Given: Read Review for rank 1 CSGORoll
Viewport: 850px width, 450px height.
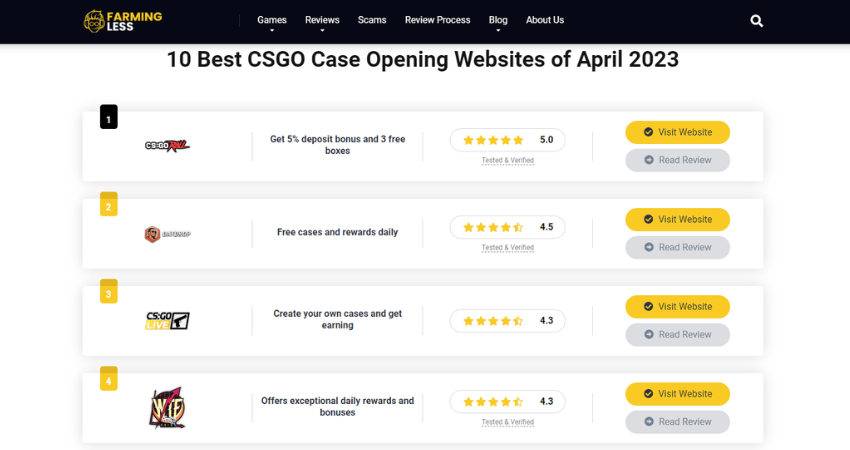Looking at the screenshot, I should point(678,160).
